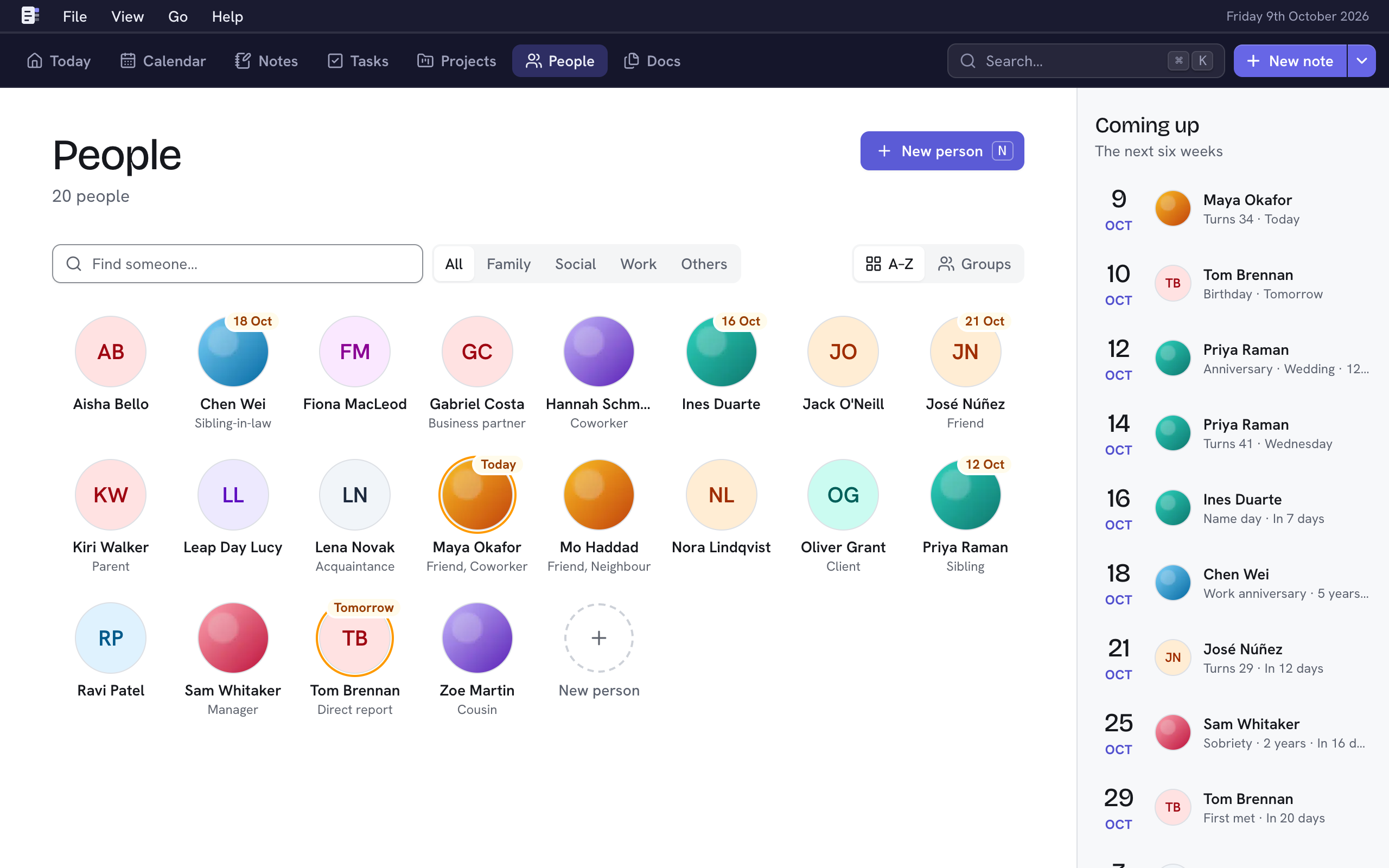Filter people by Others
1389x868 pixels.
[704, 264]
